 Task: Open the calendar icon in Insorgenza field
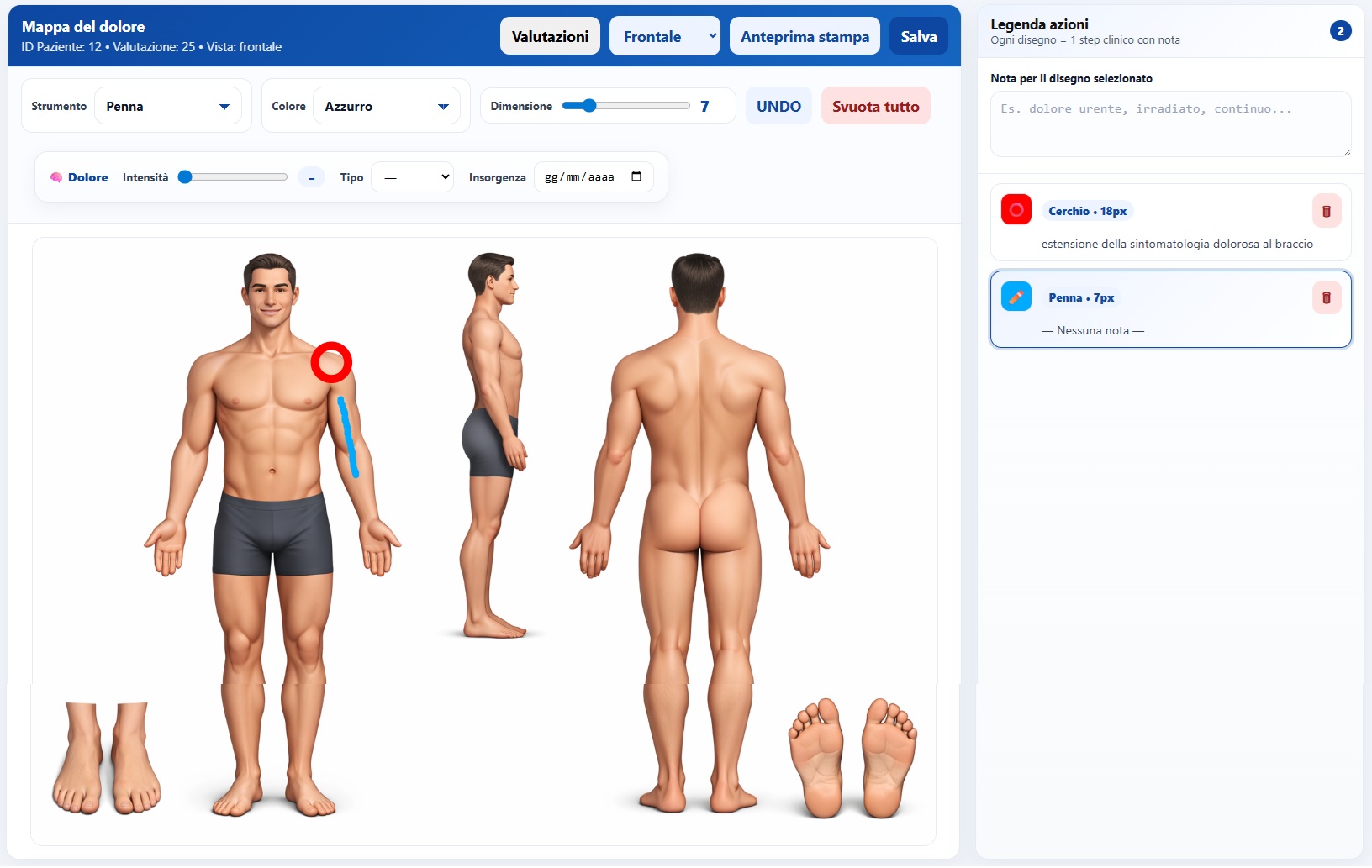pyautogui.click(x=637, y=176)
